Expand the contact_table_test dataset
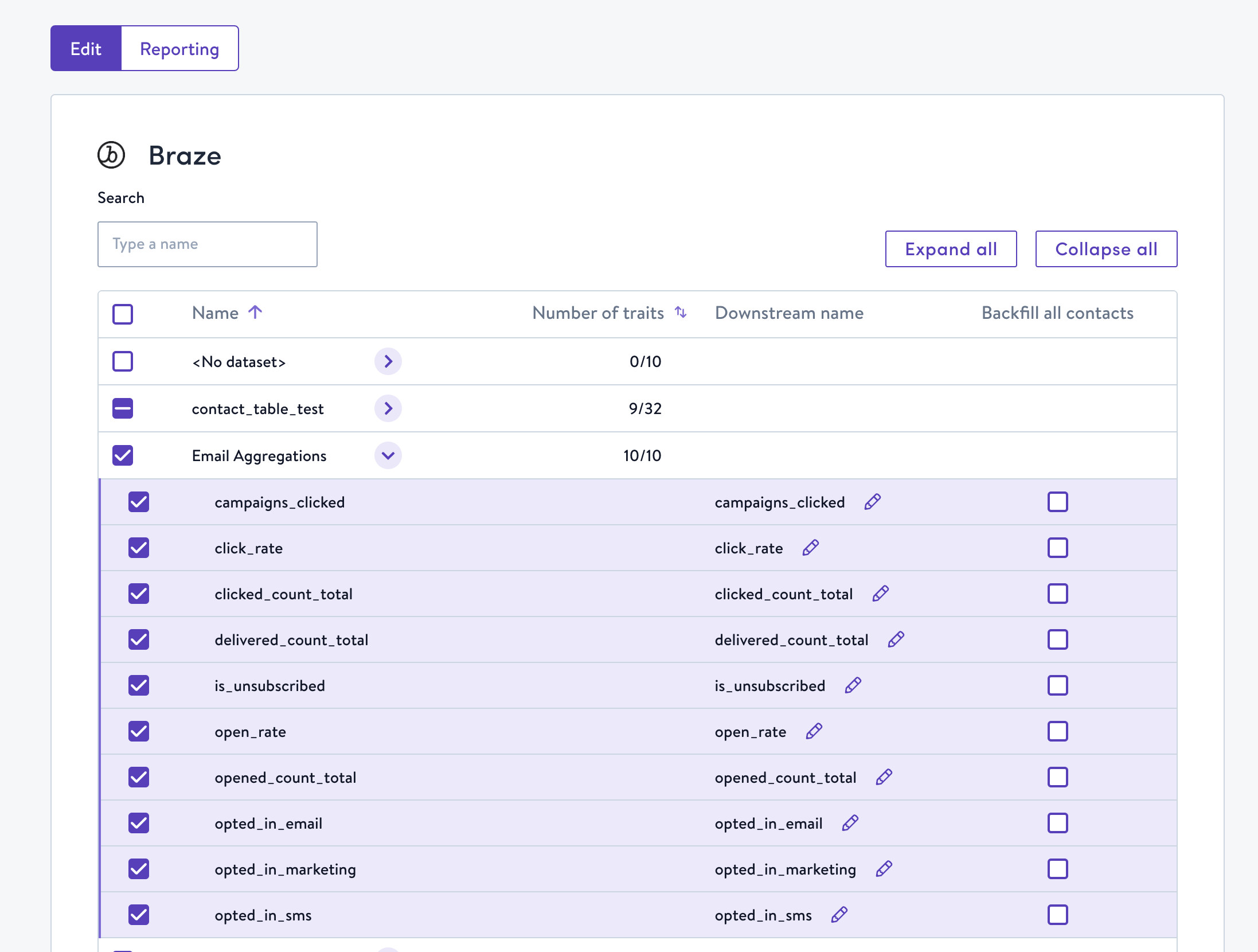The image size is (1258, 952). [388, 408]
